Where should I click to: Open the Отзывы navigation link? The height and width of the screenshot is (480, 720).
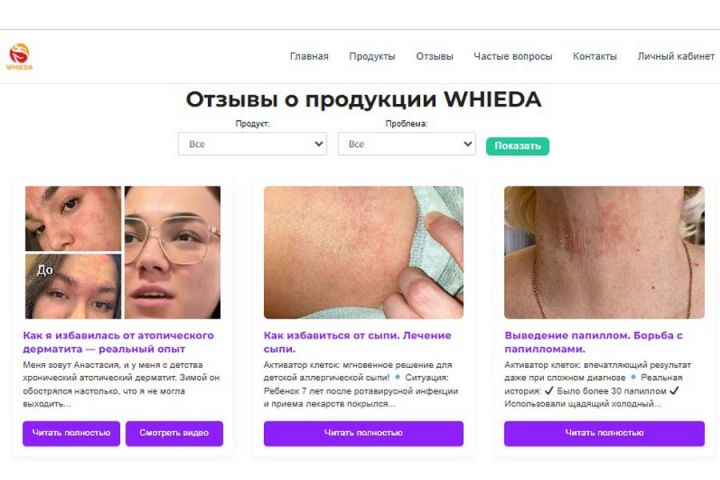coord(434,56)
